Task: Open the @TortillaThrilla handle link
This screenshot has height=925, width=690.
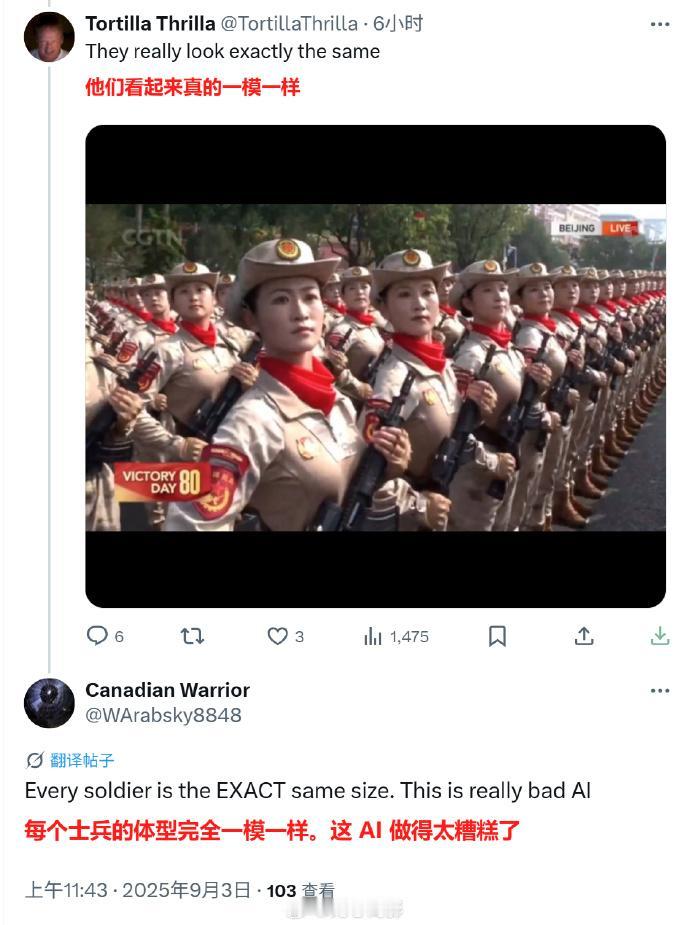Action: (x=289, y=24)
